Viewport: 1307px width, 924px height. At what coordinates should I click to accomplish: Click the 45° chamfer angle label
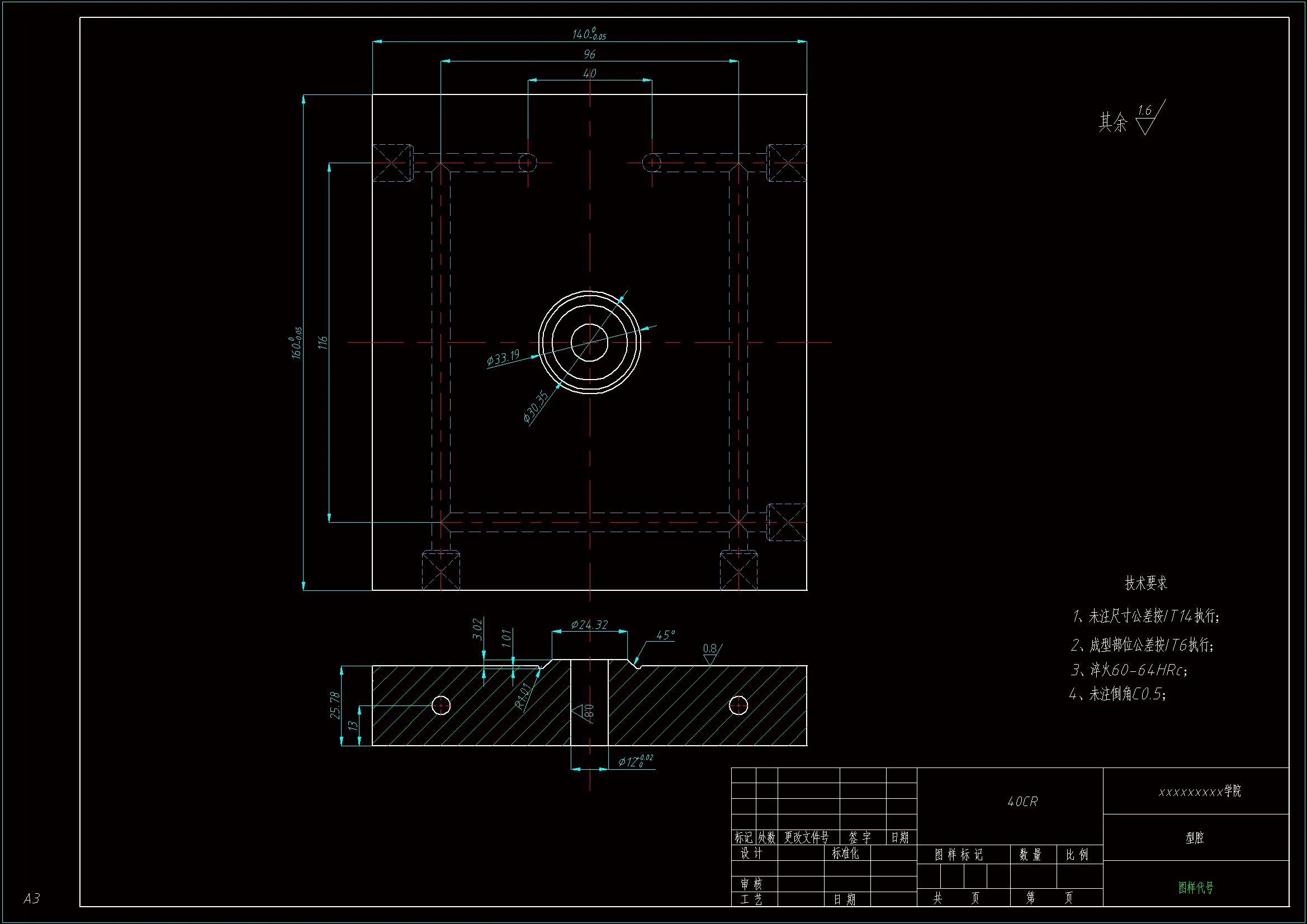(665, 635)
